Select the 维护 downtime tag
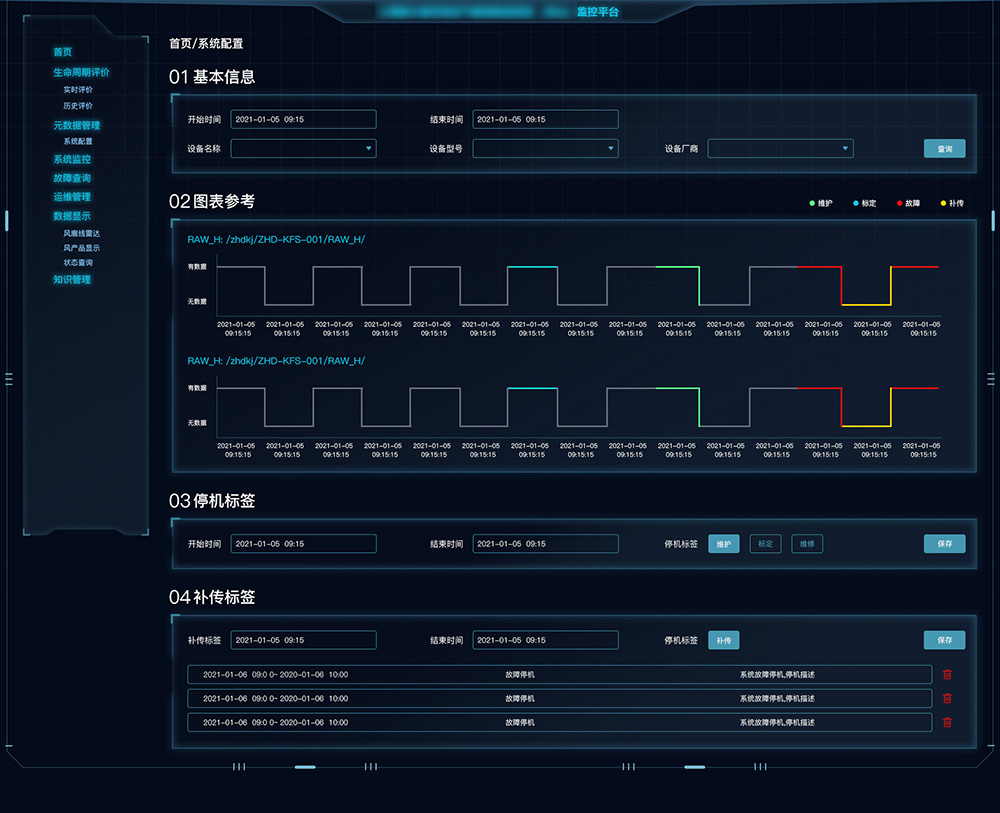Screen dimensions: 1000x813 pyautogui.click(x=724, y=544)
